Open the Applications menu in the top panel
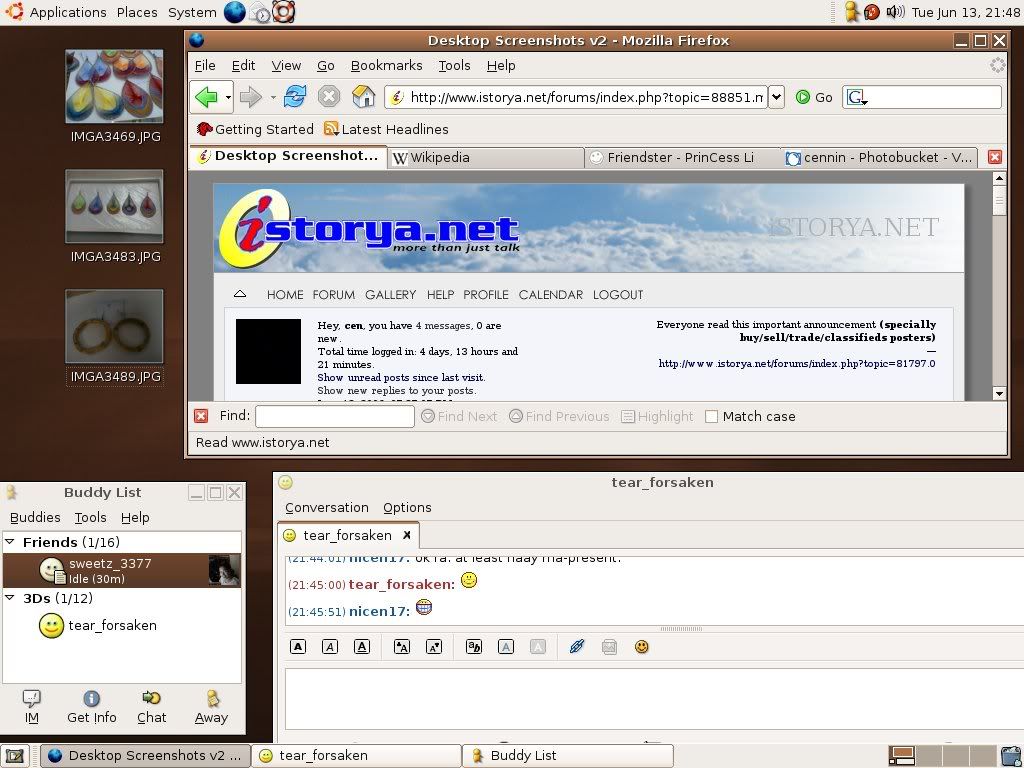 coord(67,12)
